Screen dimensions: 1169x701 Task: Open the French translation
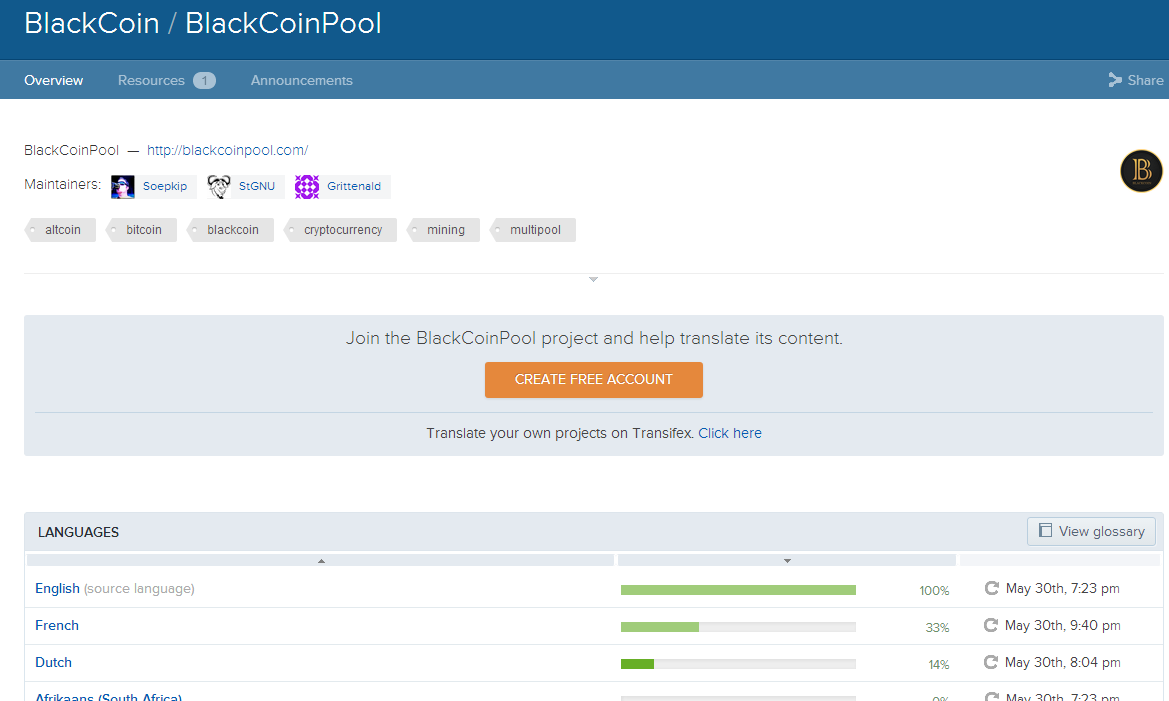(x=57, y=626)
